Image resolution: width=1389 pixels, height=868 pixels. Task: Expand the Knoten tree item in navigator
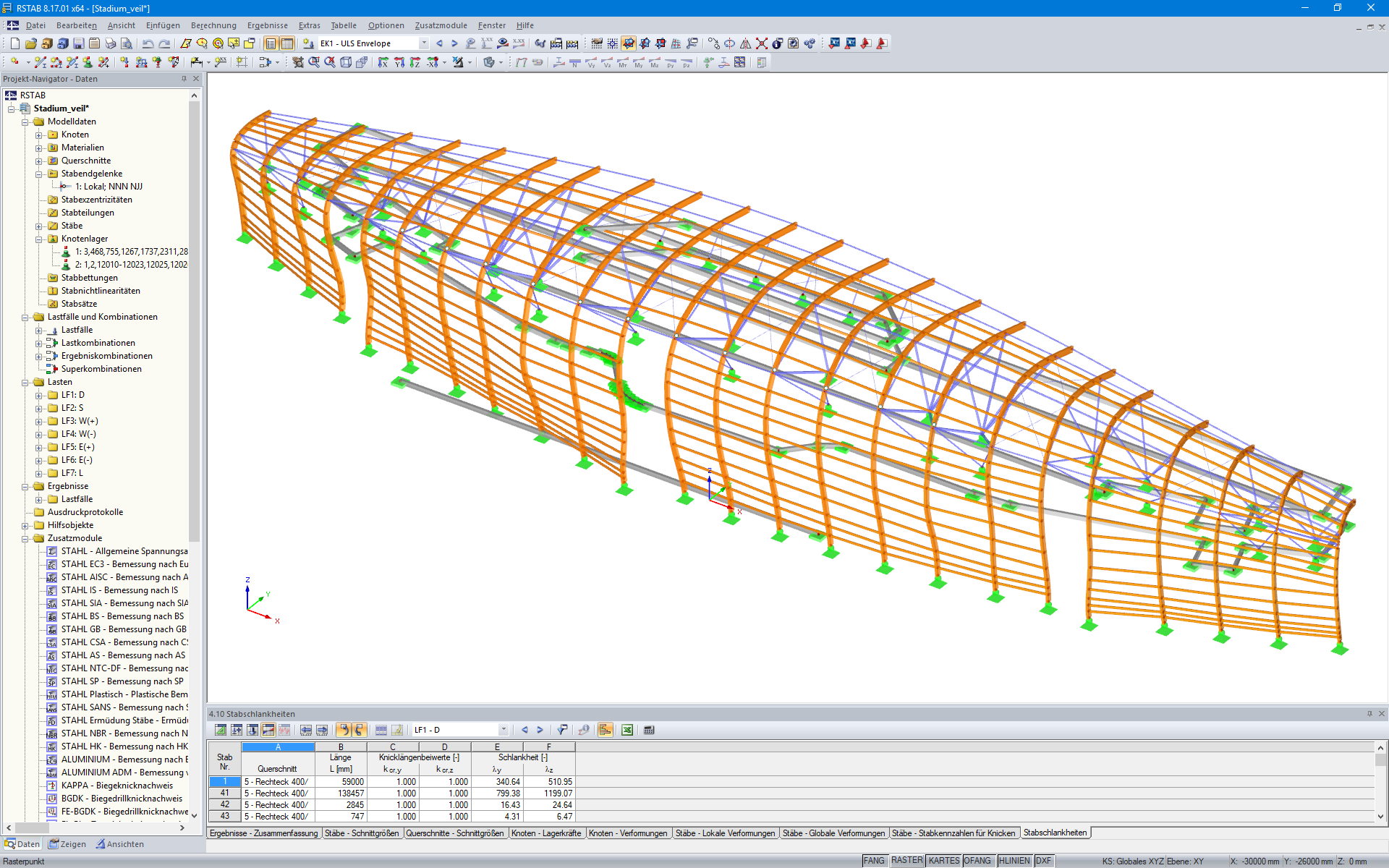click(x=40, y=134)
